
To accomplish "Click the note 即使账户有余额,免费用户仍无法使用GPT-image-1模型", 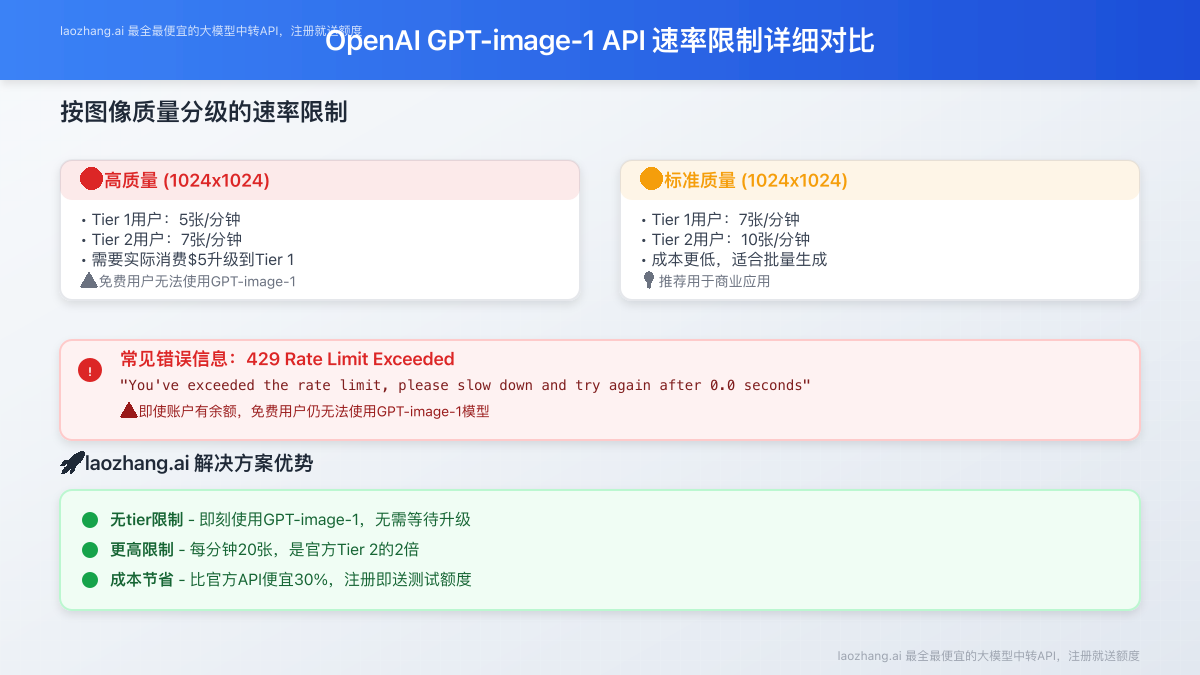I will [314, 411].
